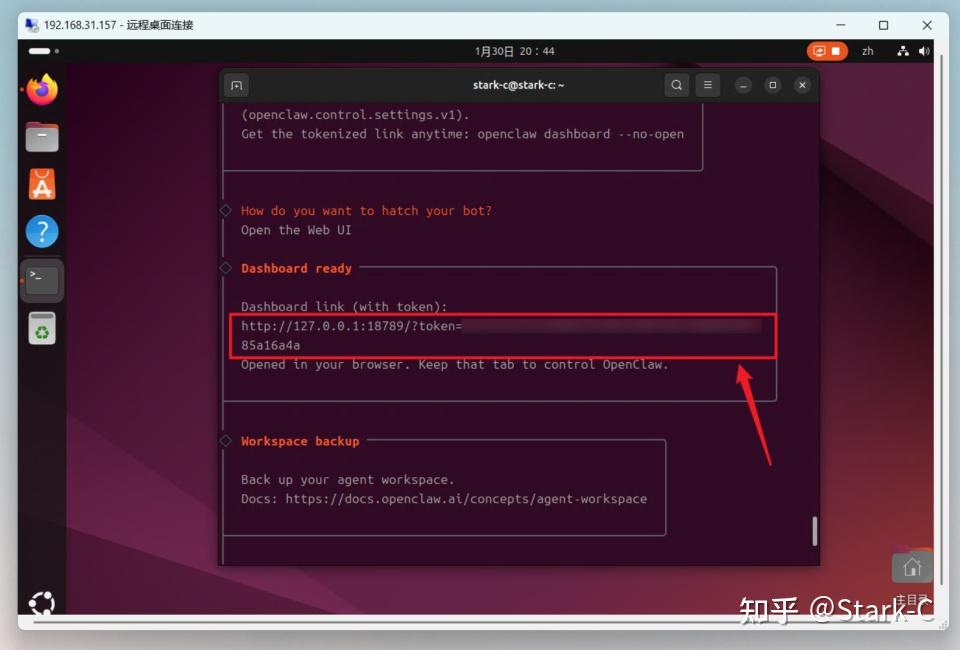960x650 pixels.
Task: Switch the zh input method indicator
Action: (x=868, y=51)
